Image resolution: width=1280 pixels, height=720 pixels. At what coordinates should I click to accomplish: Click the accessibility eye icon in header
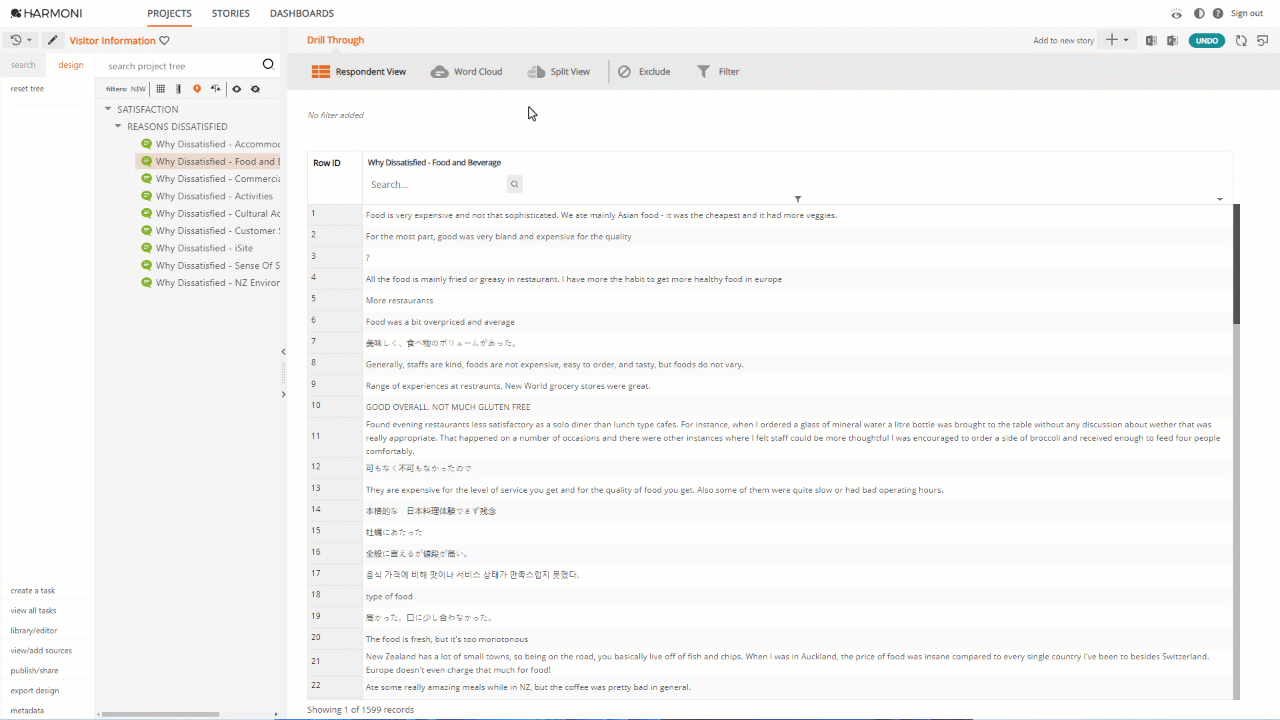click(1177, 13)
